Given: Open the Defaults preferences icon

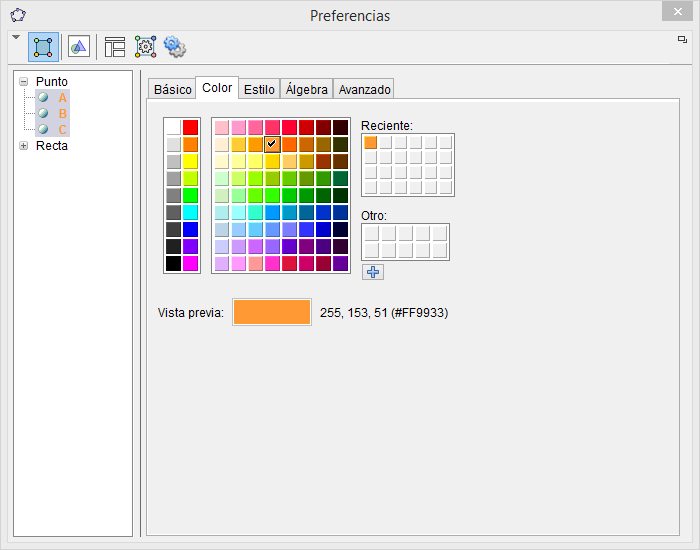Looking at the screenshot, I should (146, 47).
